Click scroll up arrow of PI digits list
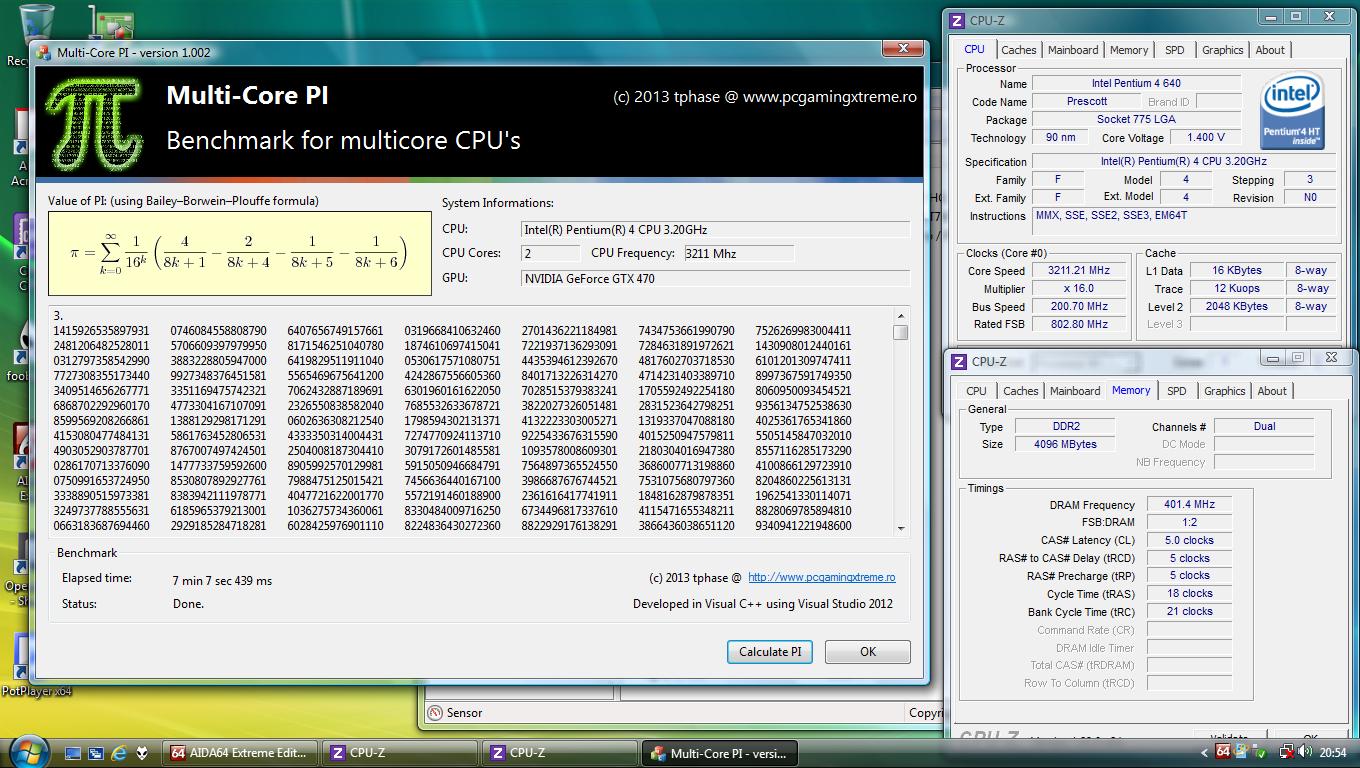Image resolution: width=1360 pixels, height=768 pixels. (901, 316)
